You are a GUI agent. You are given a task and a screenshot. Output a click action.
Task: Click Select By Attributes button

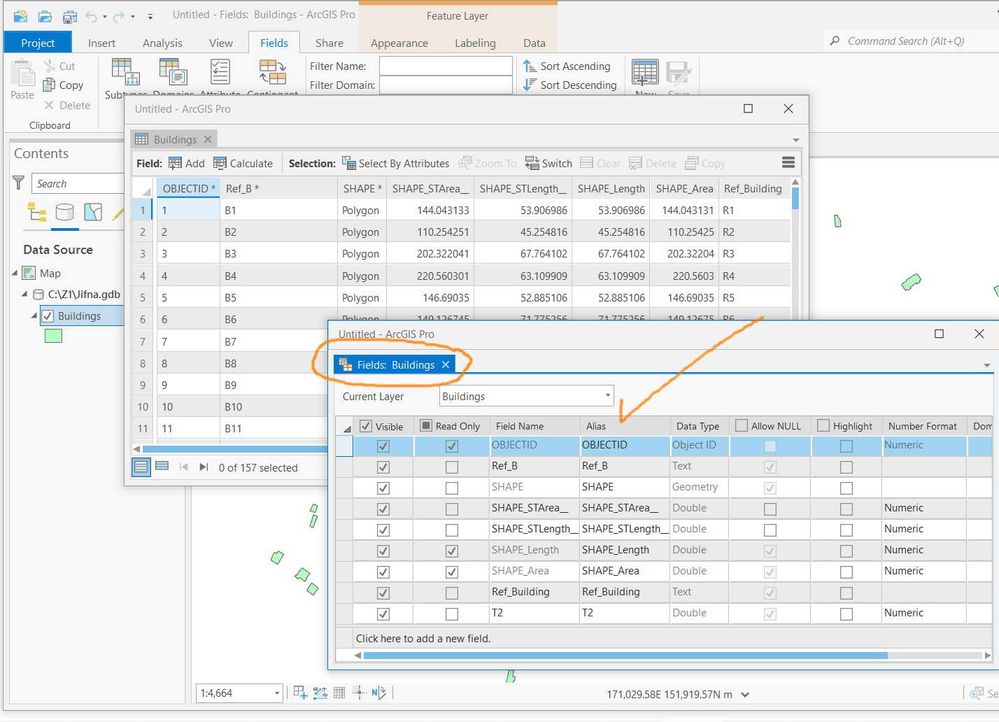pos(396,163)
